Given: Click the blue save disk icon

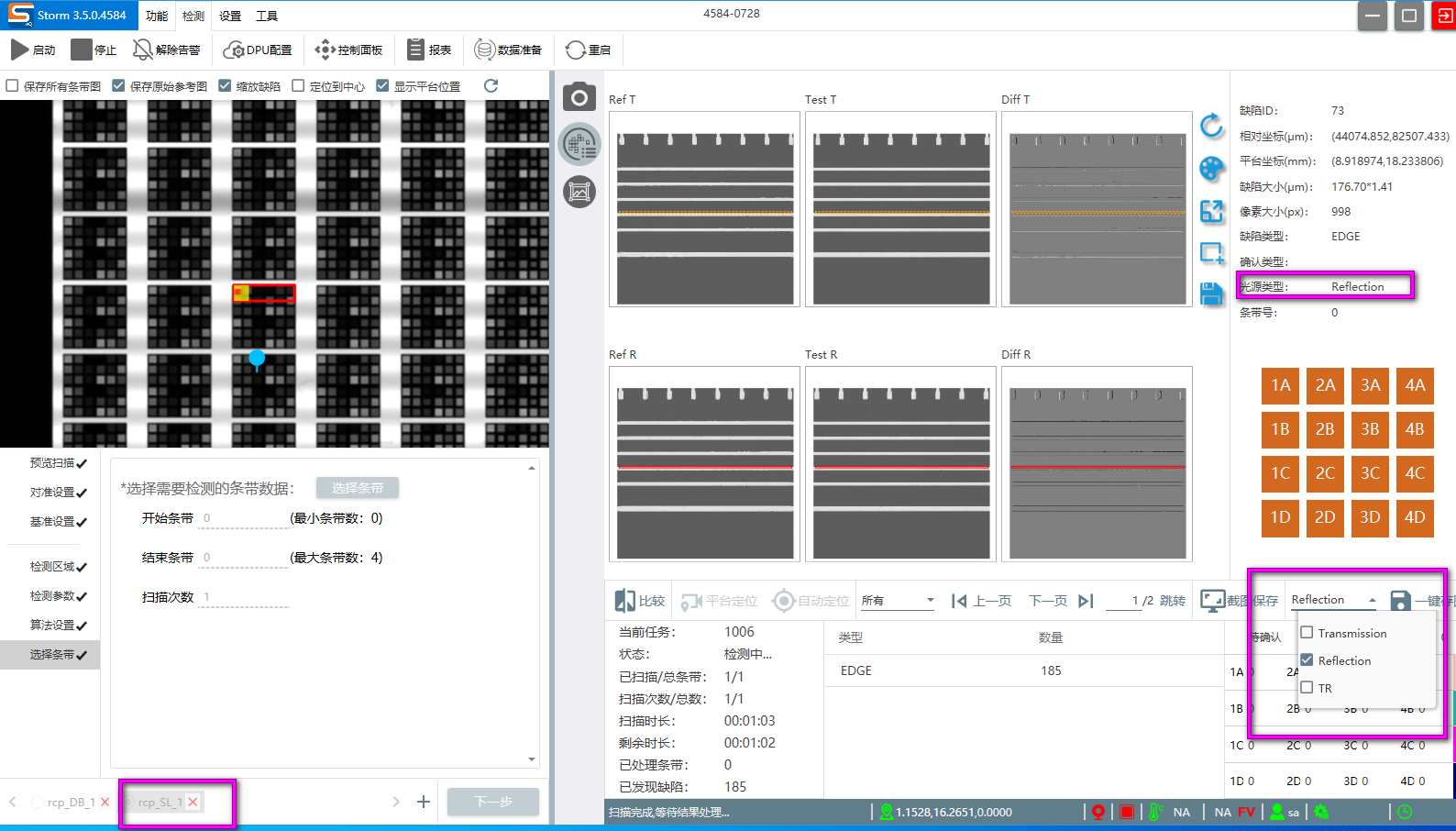Looking at the screenshot, I should pos(1211,294).
